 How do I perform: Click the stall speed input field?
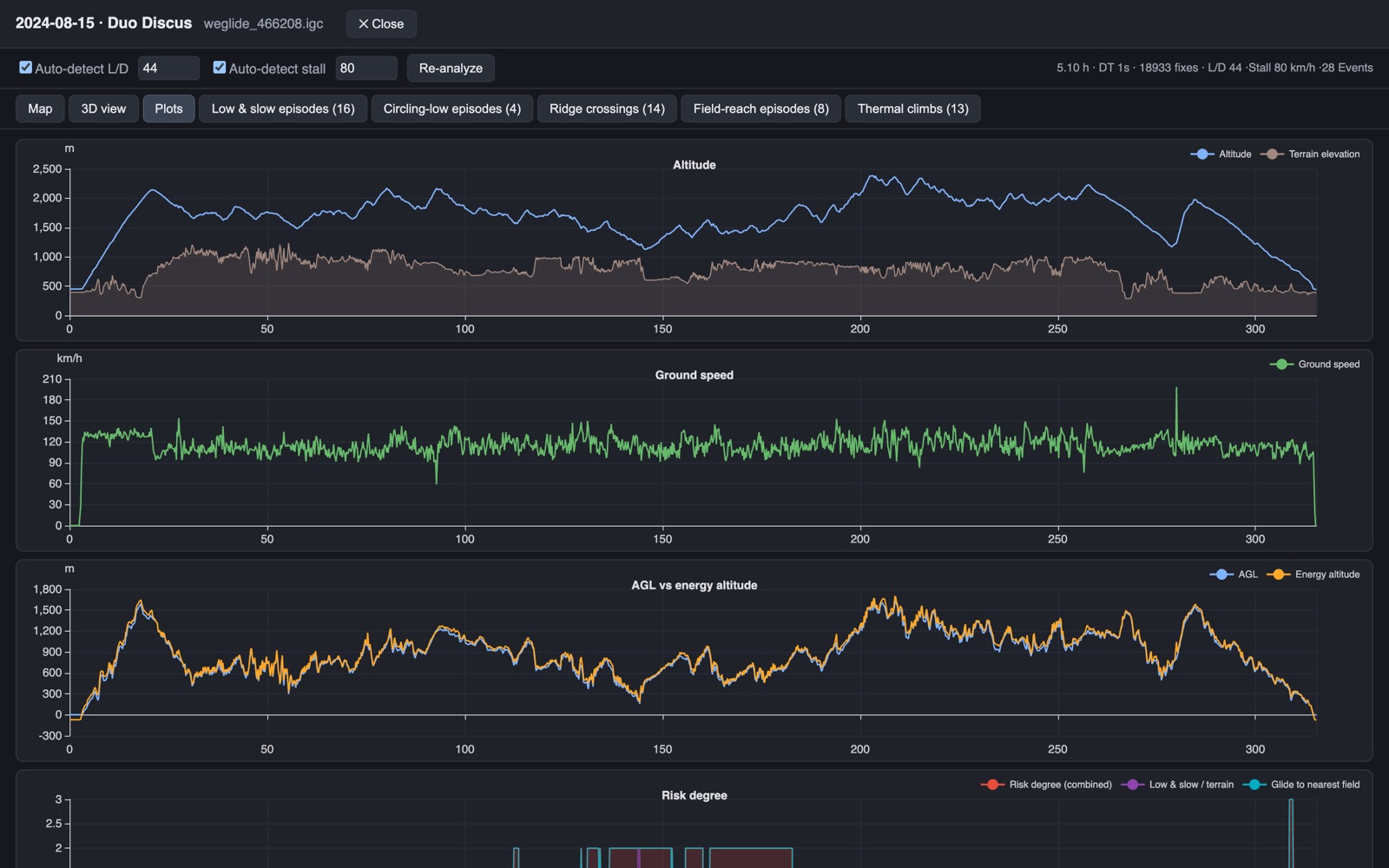(366, 68)
